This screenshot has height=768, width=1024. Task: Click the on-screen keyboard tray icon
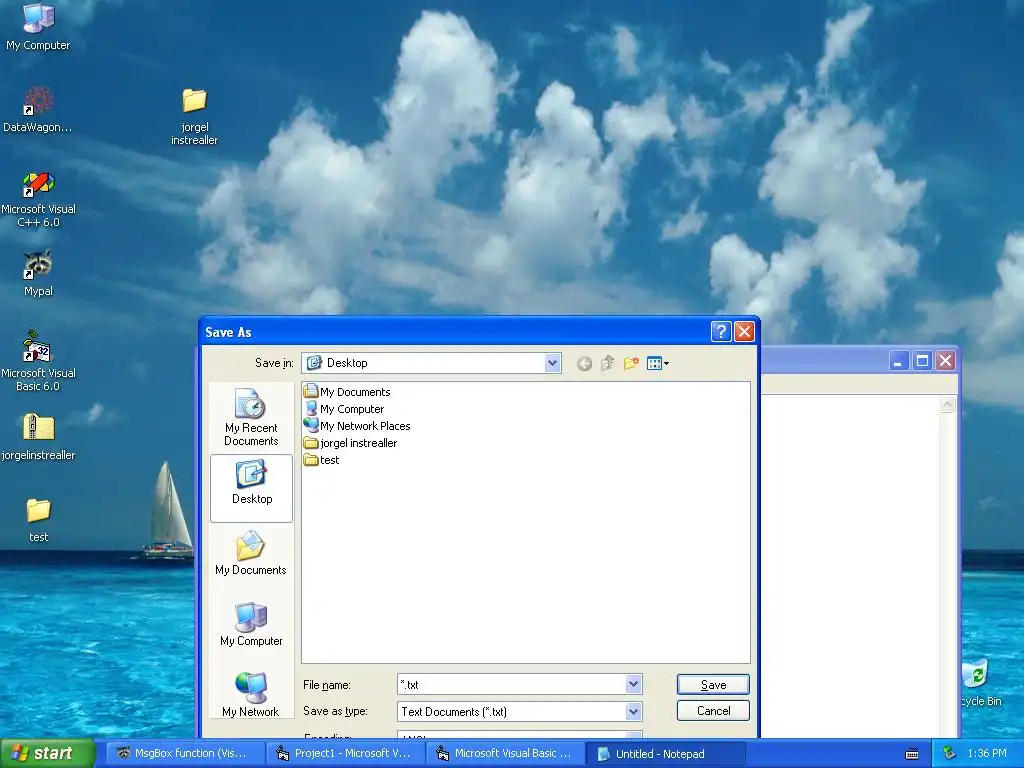click(x=912, y=754)
